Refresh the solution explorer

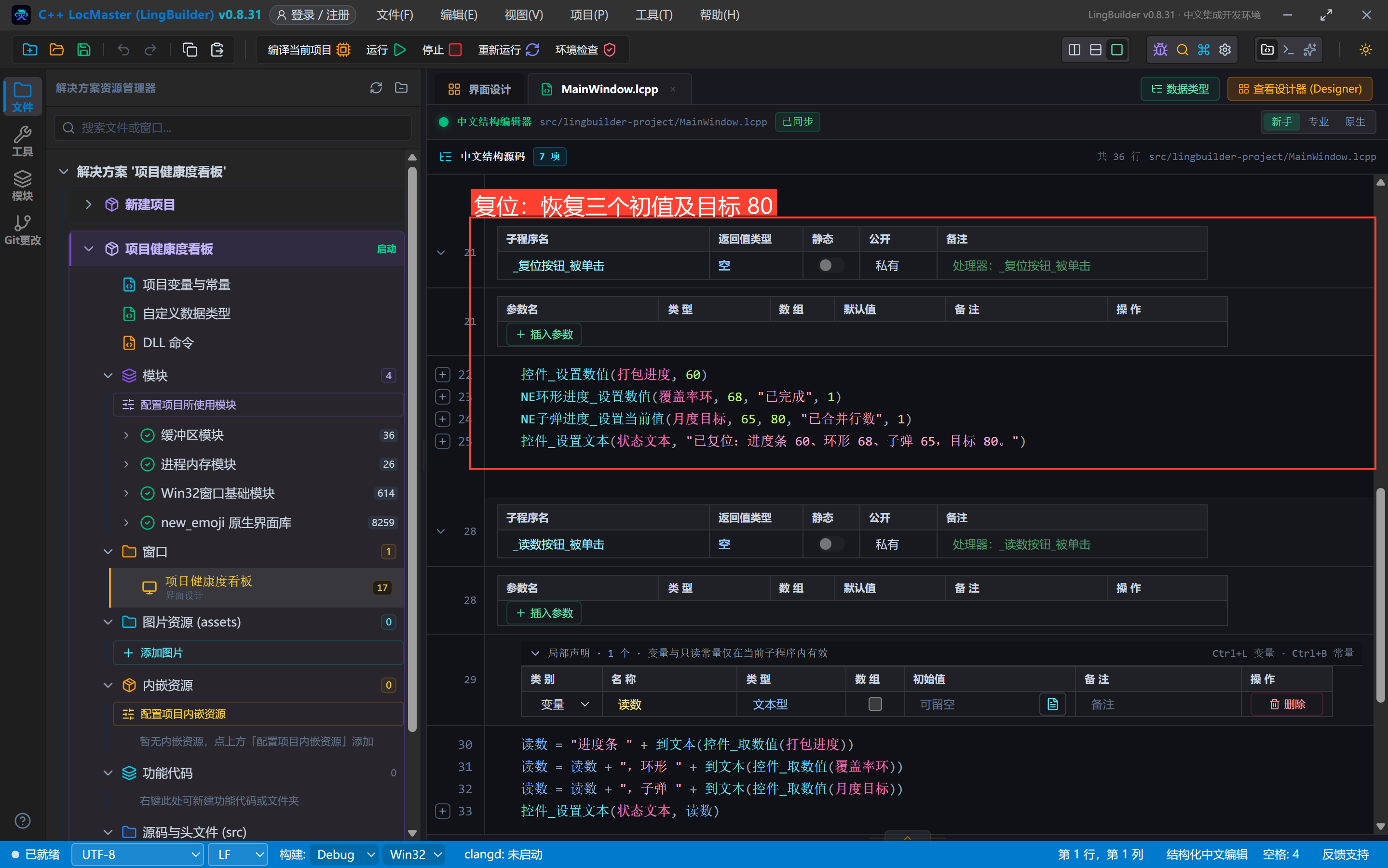[x=376, y=88]
